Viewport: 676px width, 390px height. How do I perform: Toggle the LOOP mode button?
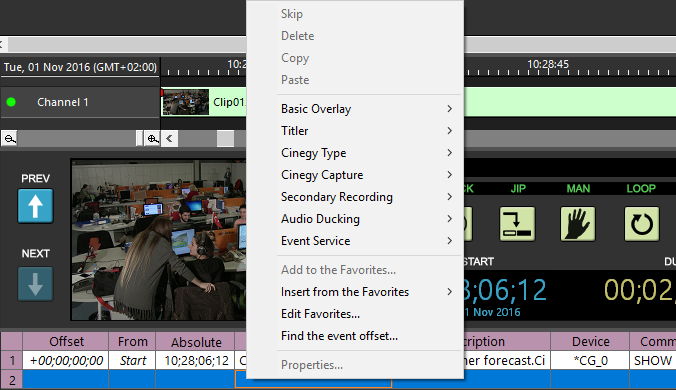click(642, 224)
